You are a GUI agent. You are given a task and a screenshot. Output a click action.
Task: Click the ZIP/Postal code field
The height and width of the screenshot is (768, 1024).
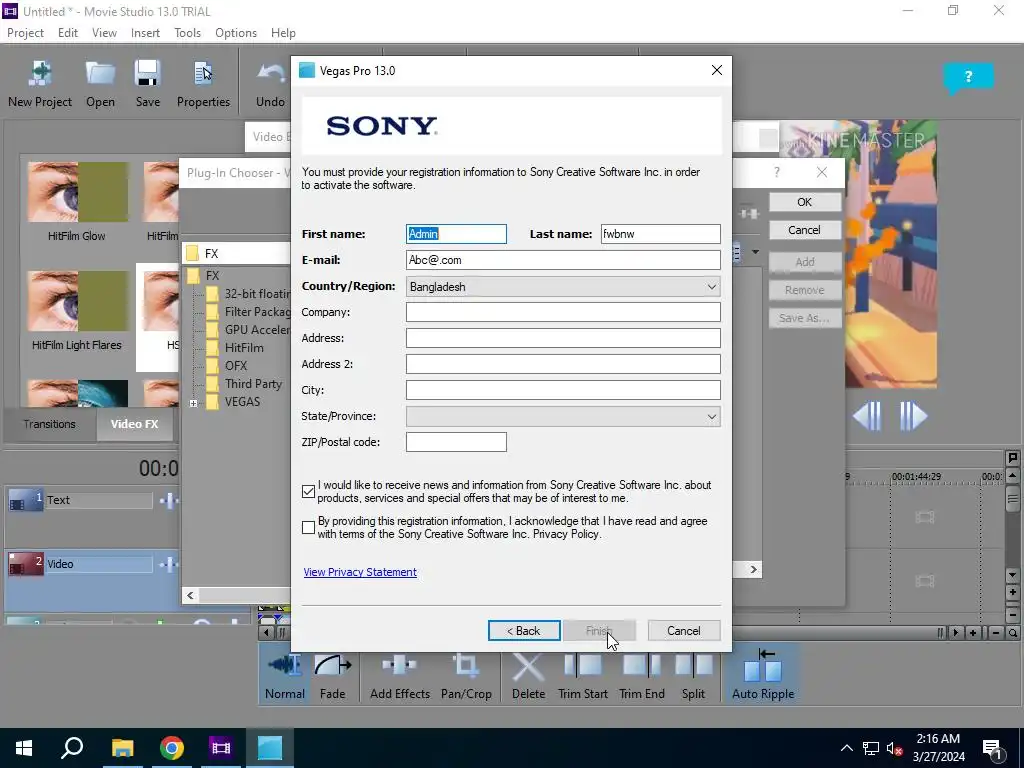pos(456,441)
